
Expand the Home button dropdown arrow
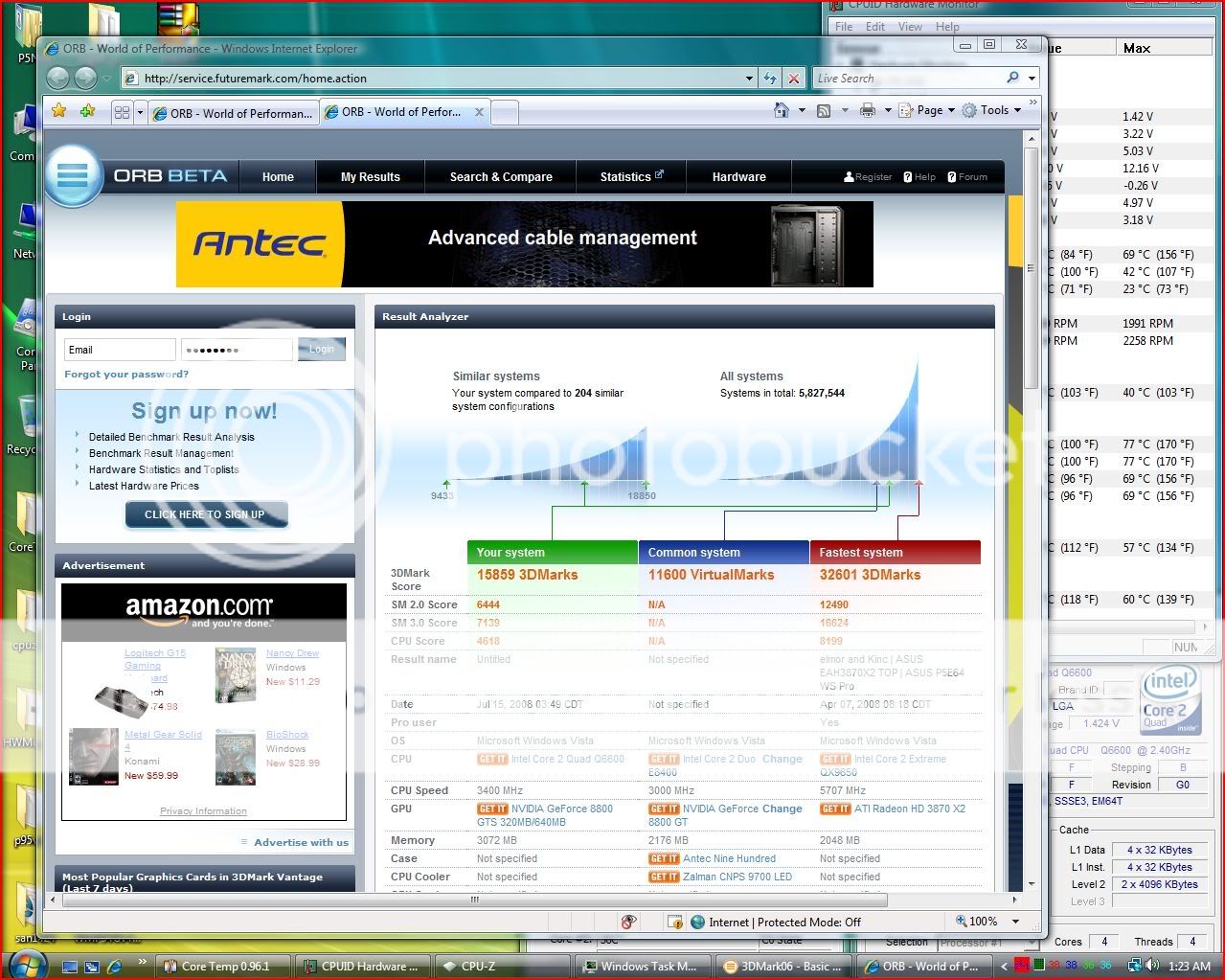tap(802, 111)
